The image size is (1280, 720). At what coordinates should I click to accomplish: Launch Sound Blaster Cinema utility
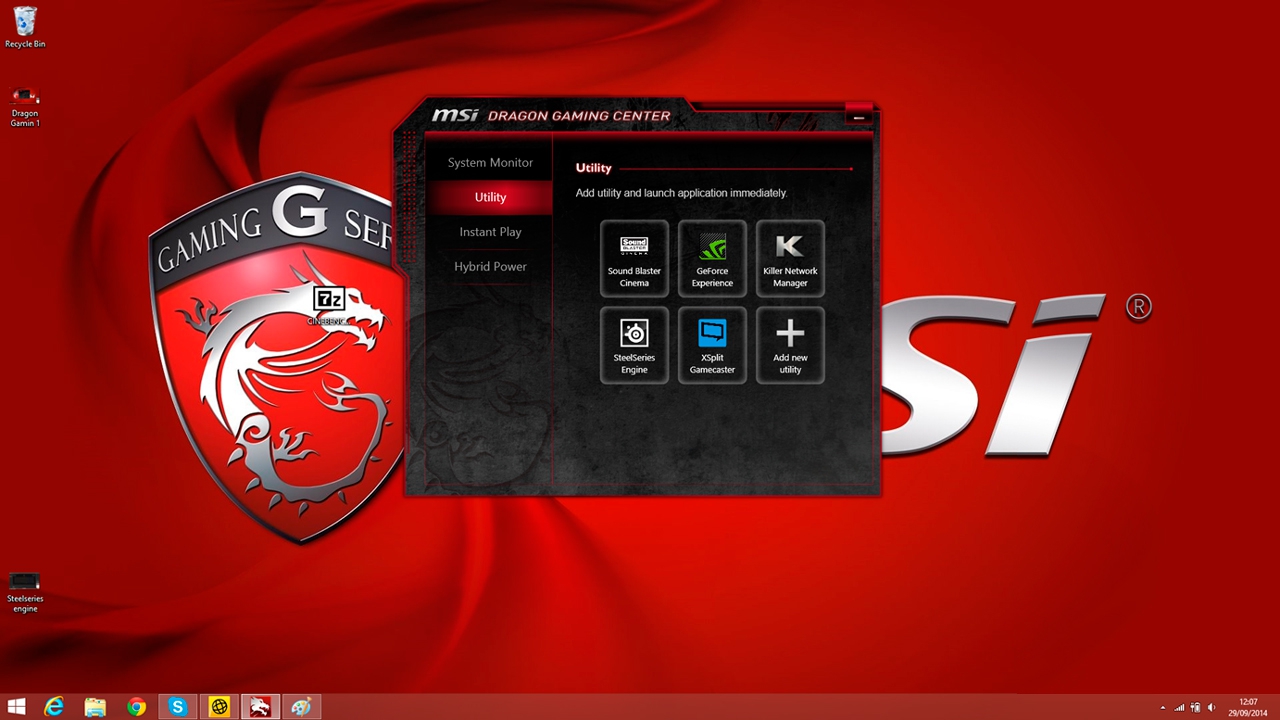tap(634, 258)
